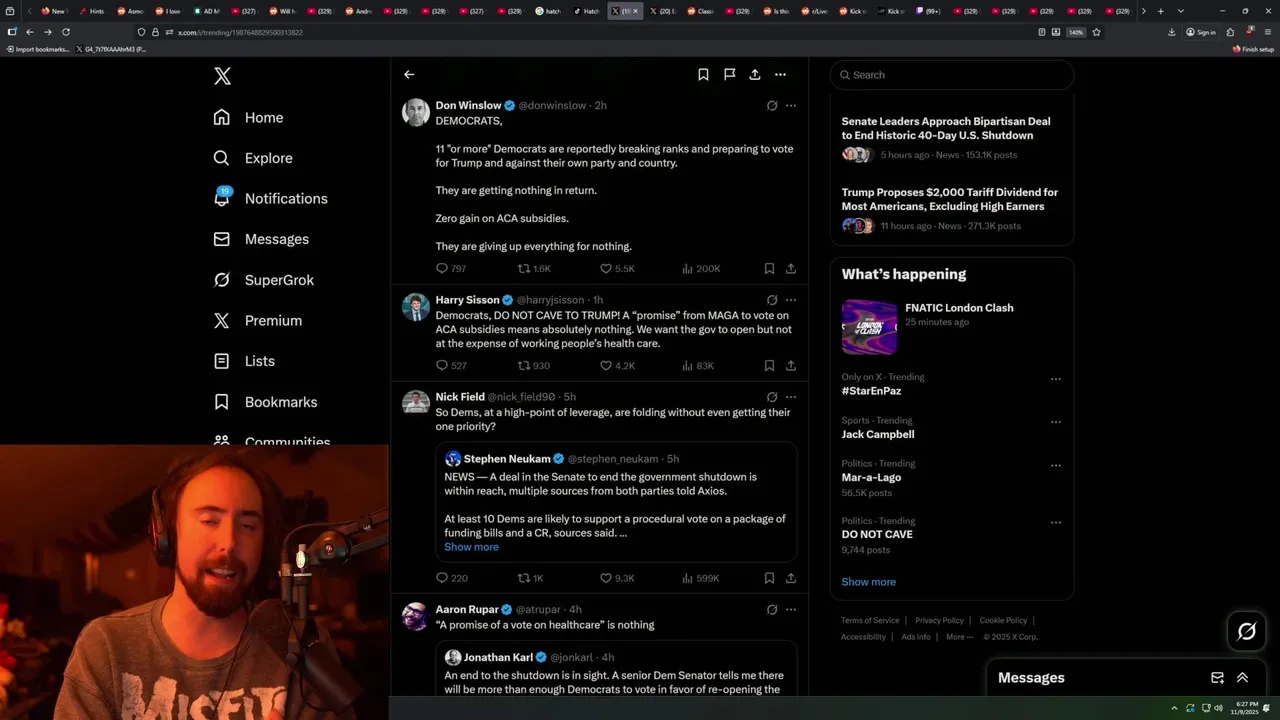Repost Nick Field's post
The image size is (1280, 720).
coord(523,578)
